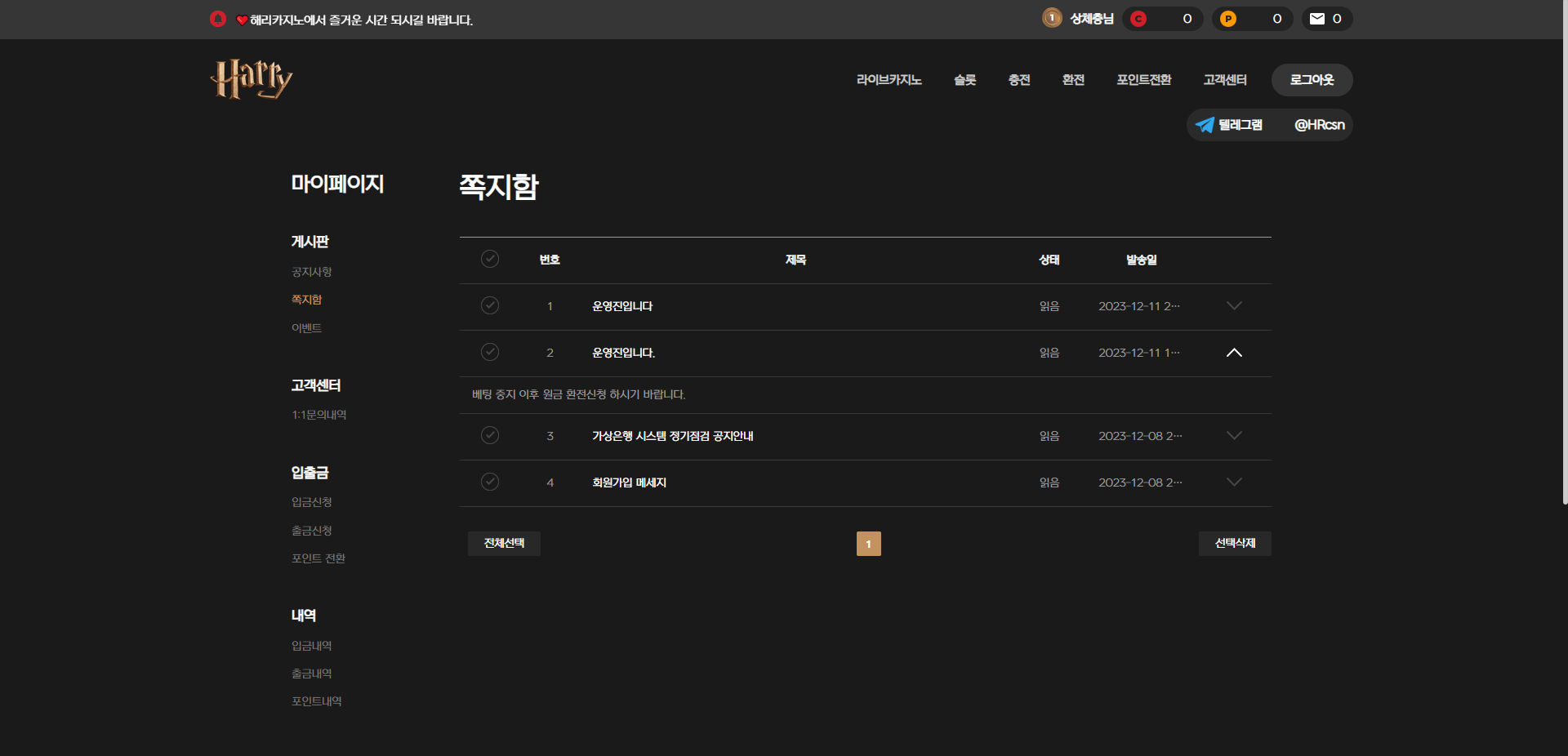Open 공지사항 in the sidebar
The width and height of the screenshot is (1568, 756).
[311, 272]
